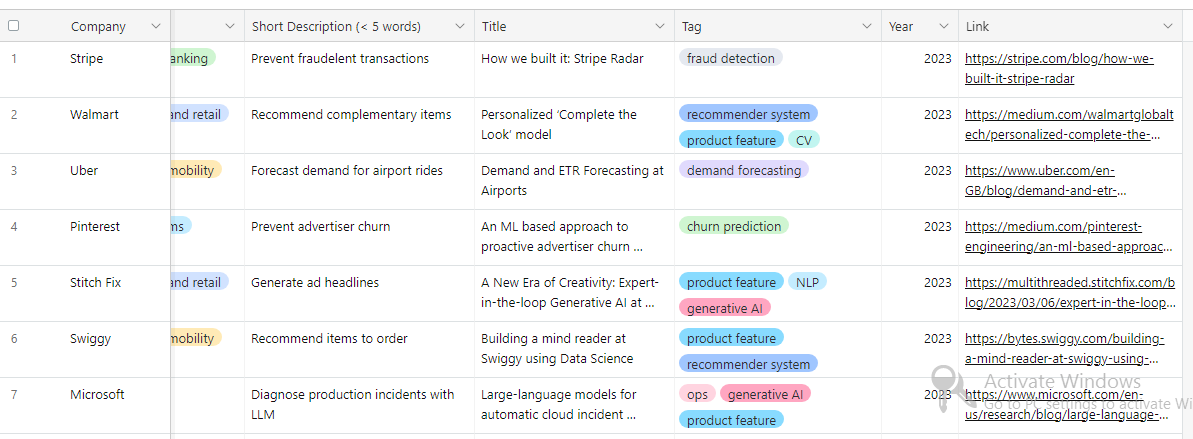Open the Link column dropdown arrow
Screen dimensions: 1193x439
1169,27
